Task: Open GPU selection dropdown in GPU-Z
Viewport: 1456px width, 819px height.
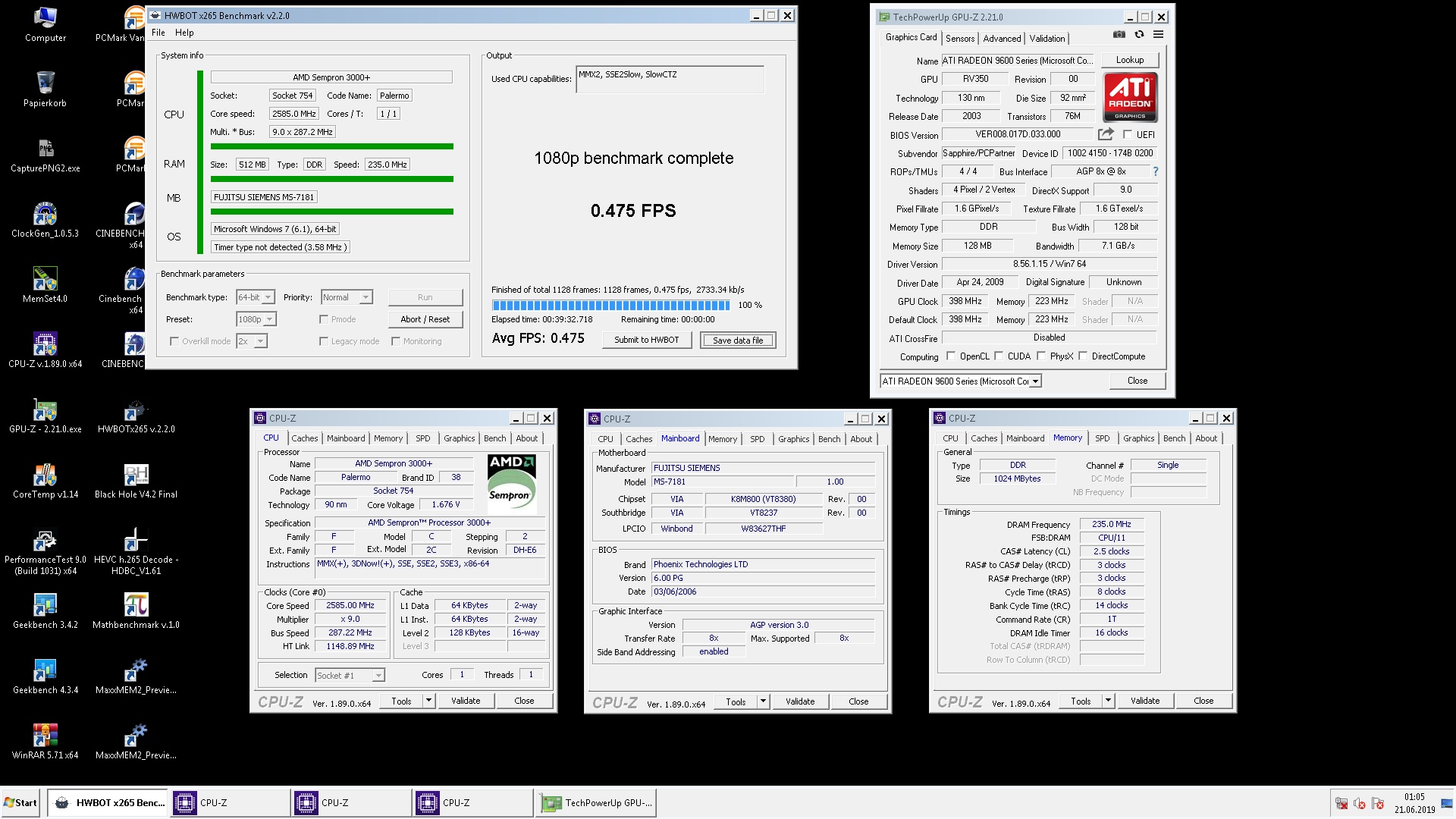Action: tap(959, 381)
